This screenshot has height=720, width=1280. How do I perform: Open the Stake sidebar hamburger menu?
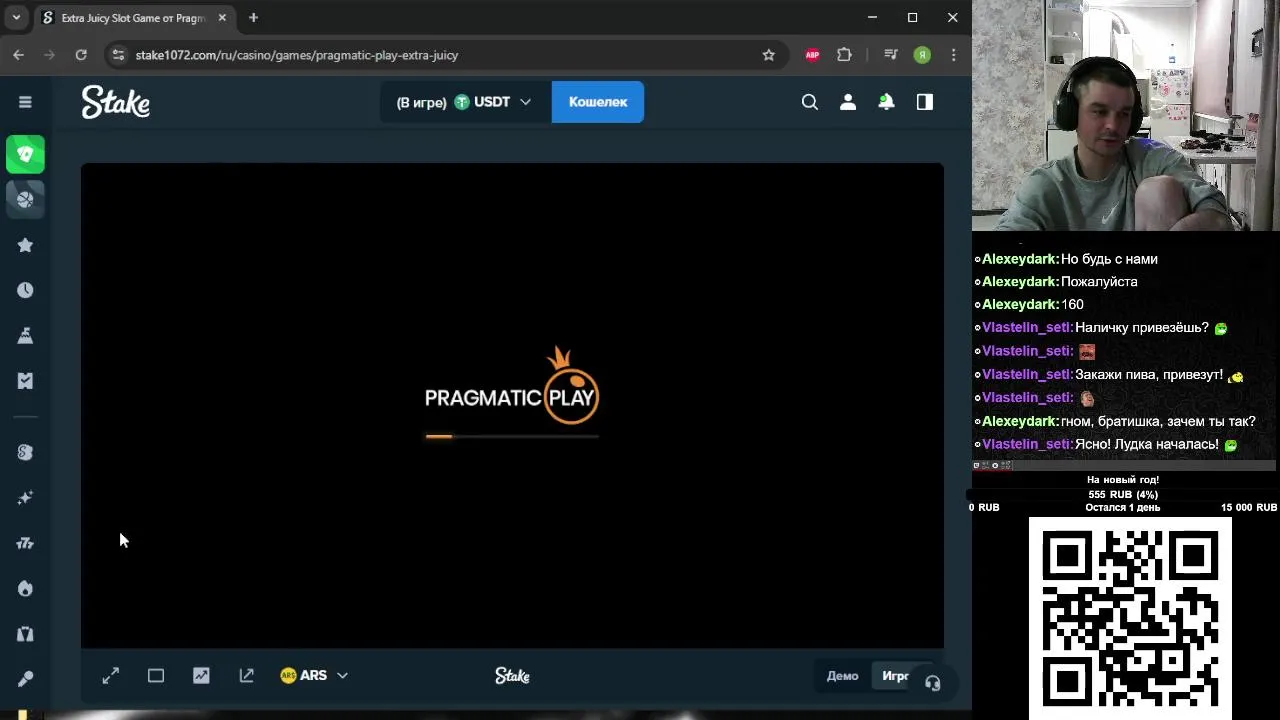[x=25, y=102]
